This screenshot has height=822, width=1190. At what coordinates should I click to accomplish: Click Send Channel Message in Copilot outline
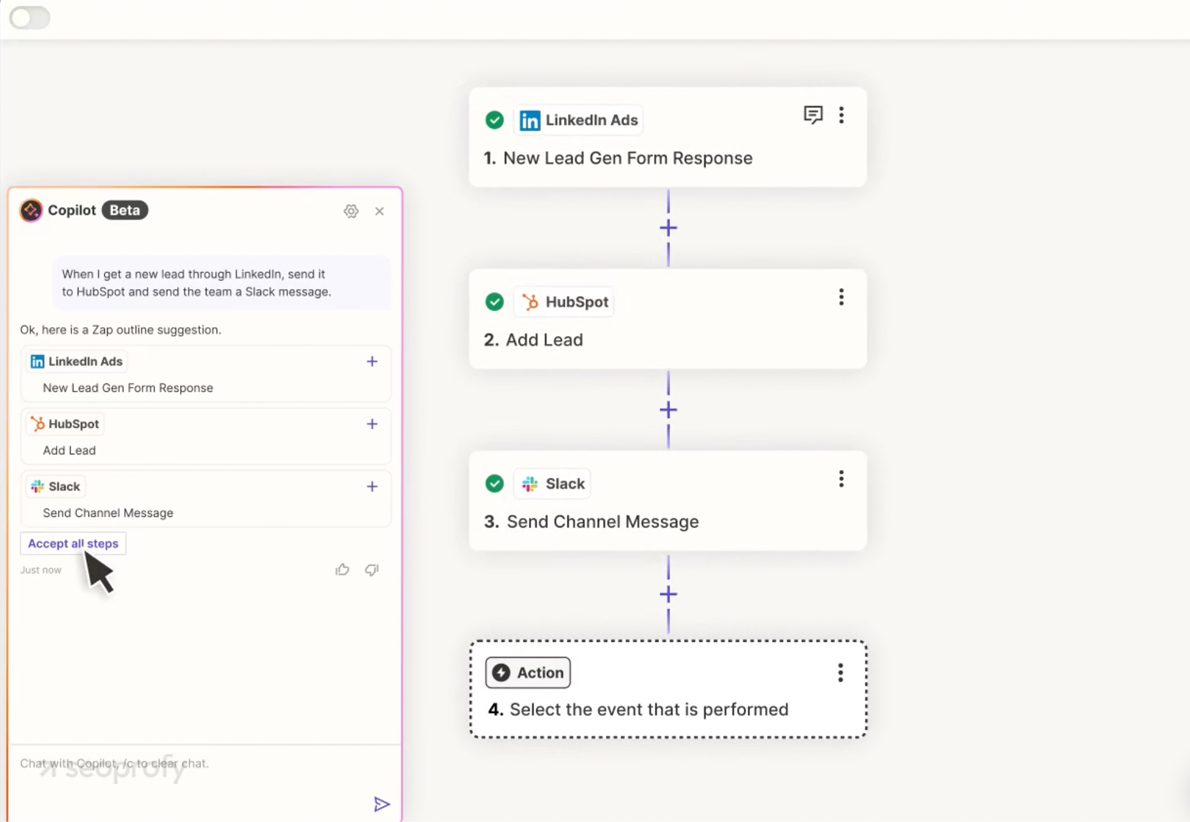(108, 513)
